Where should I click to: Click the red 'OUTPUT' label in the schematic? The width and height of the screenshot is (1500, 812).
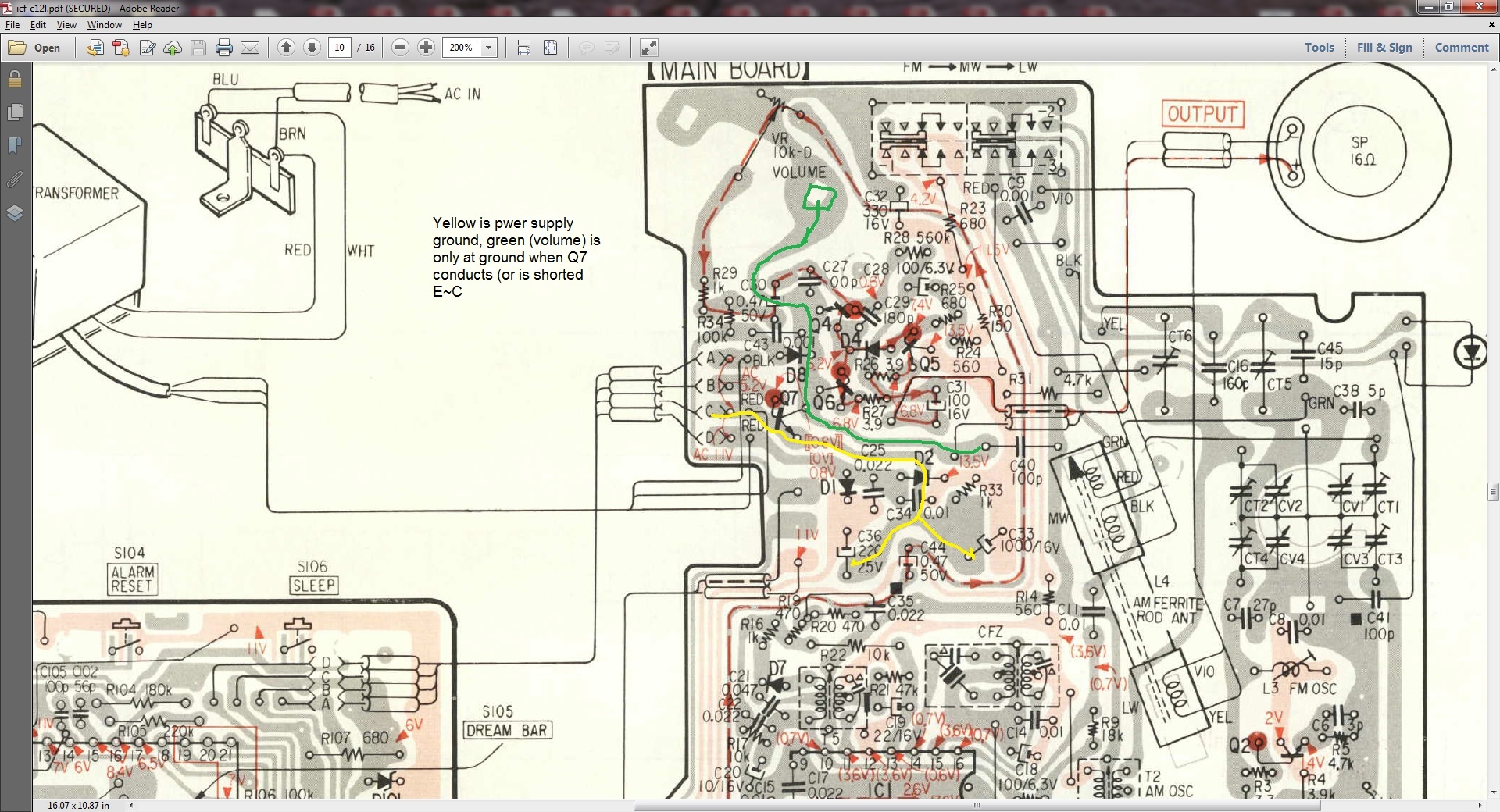1202,114
